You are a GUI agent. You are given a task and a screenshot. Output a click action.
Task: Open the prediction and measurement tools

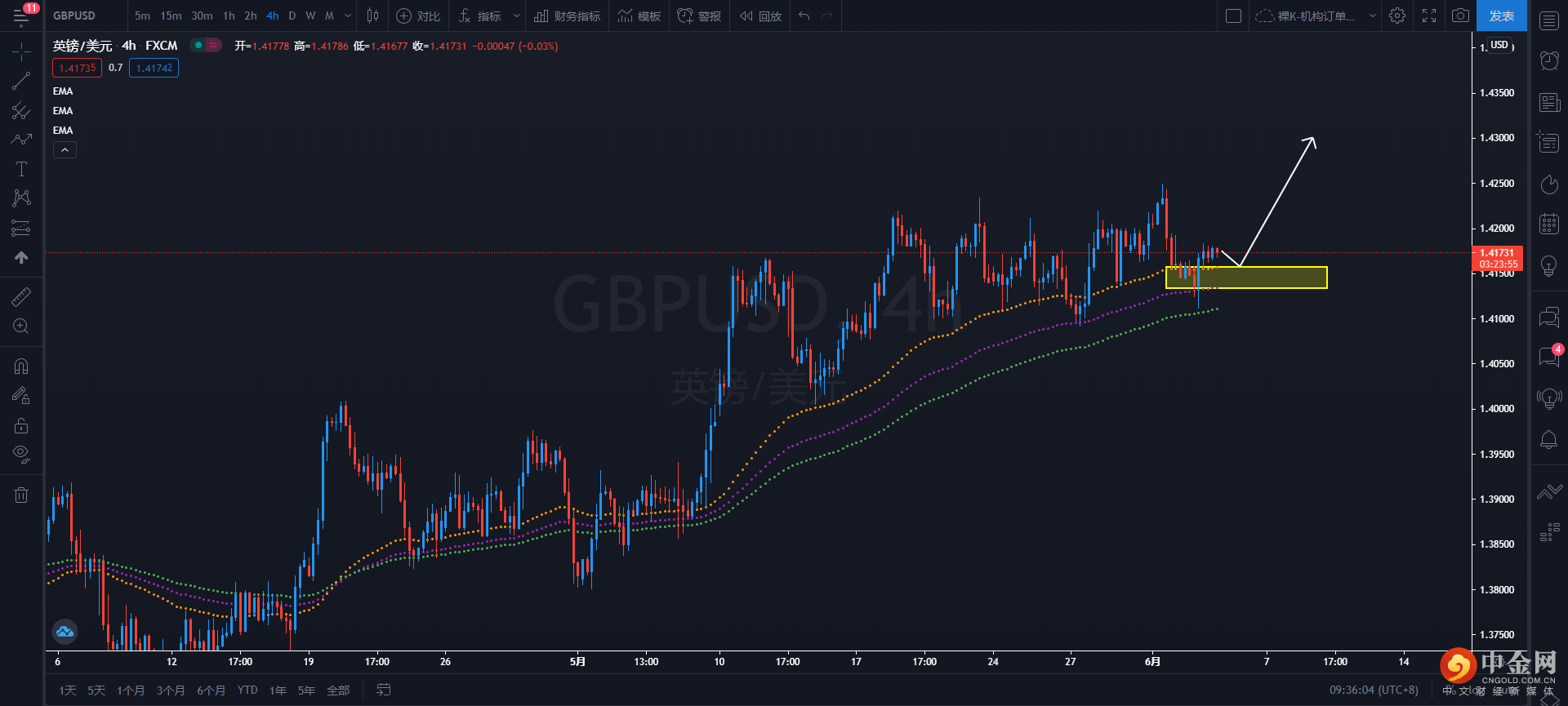[21, 228]
